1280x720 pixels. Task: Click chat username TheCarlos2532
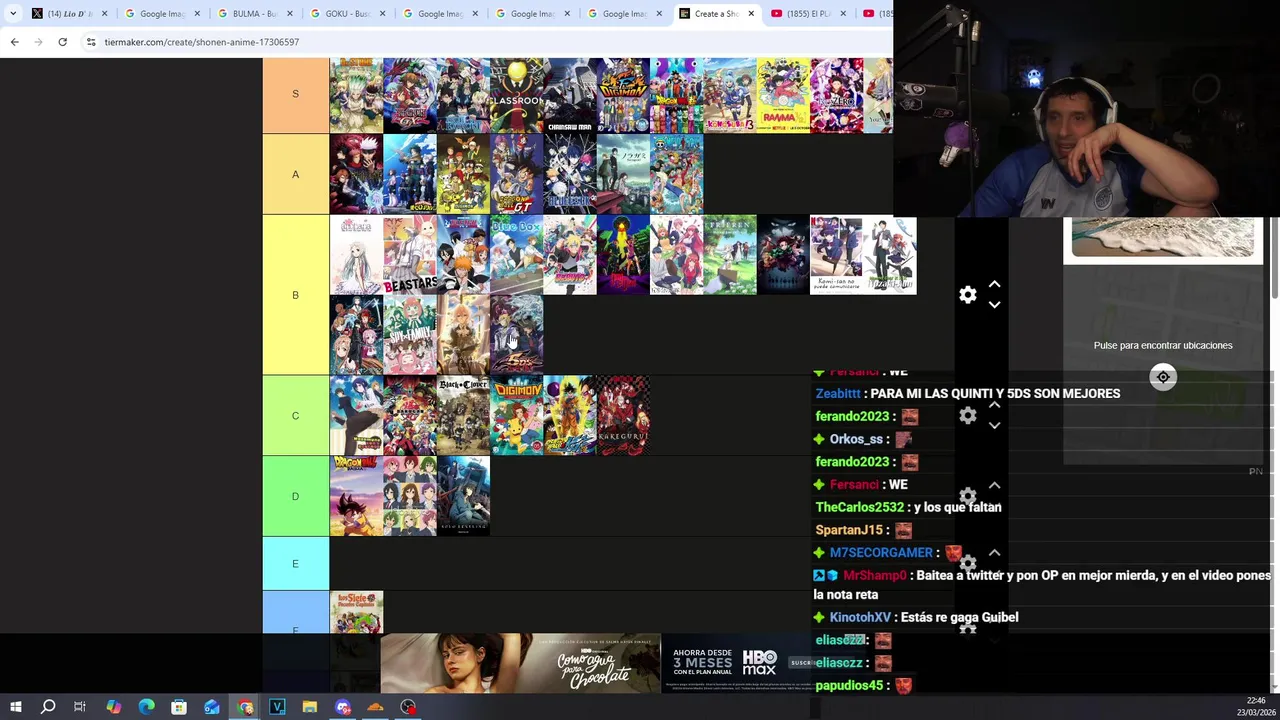tap(859, 507)
